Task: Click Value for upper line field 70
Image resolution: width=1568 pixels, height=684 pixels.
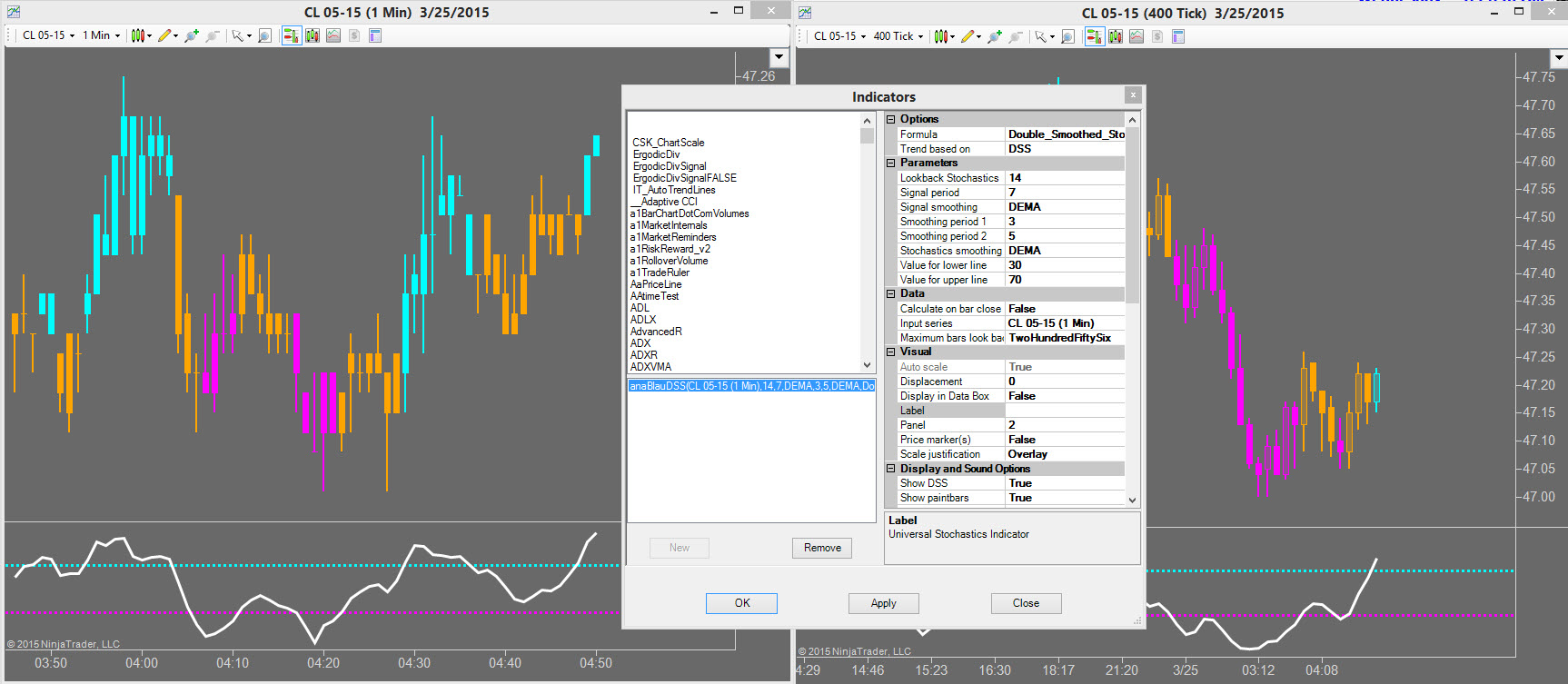Action: 1065,280
